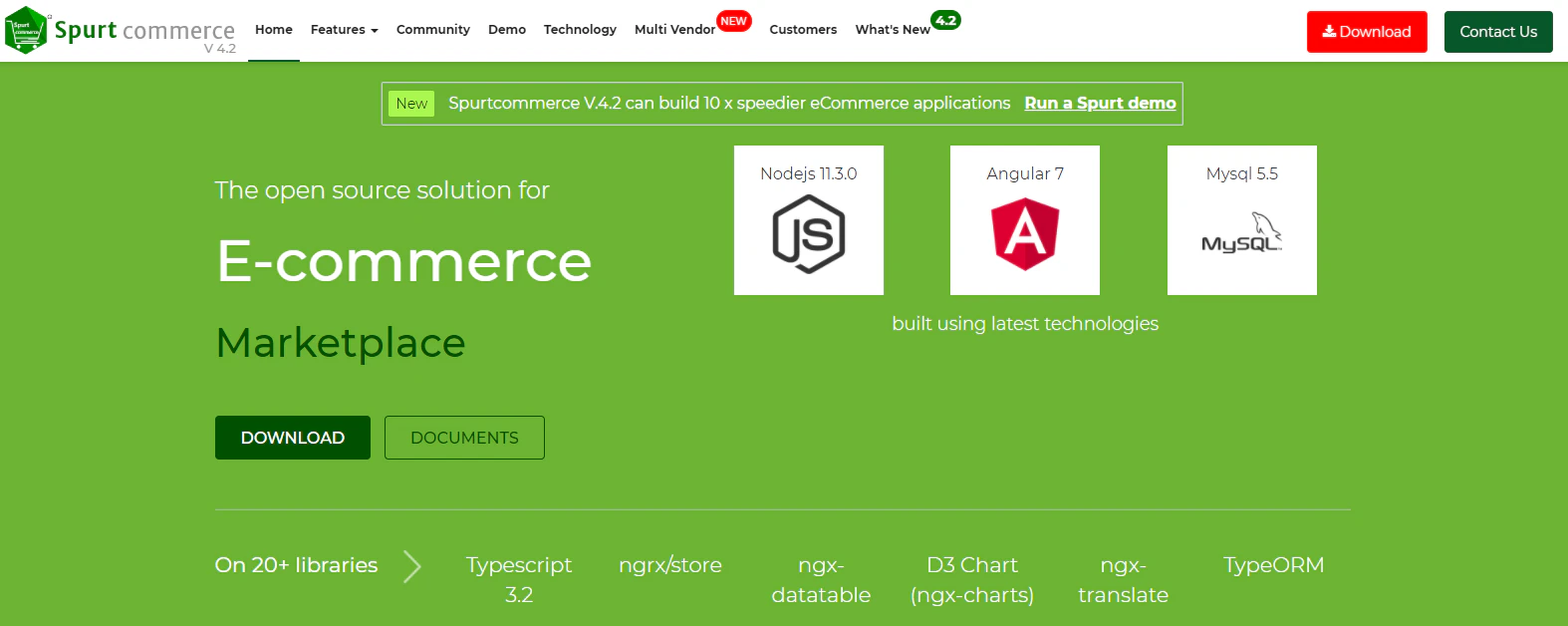This screenshot has height=626, width=1568.
Task: Click the MySQL dolphin logo
Action: (x=1241, y=232)
